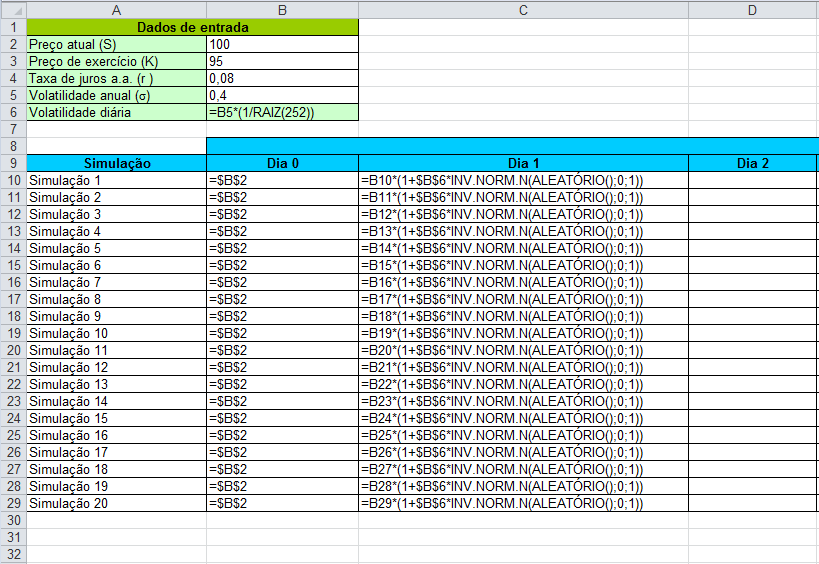The image size is (819, 564).
Task: Select the empty Dia 2 cell for Simulação 1
Action: (752, 180)
